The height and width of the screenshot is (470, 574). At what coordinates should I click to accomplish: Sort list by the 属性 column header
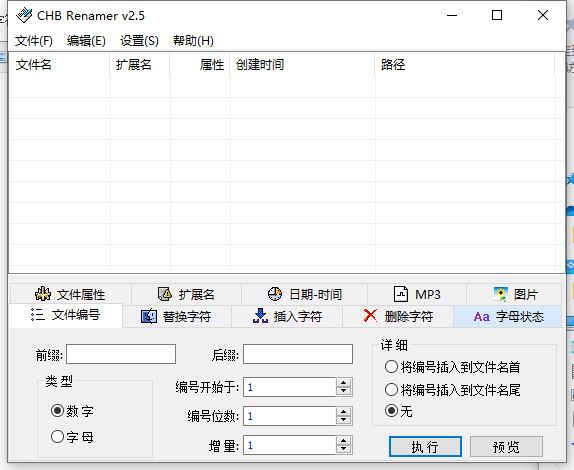[200, 65]
